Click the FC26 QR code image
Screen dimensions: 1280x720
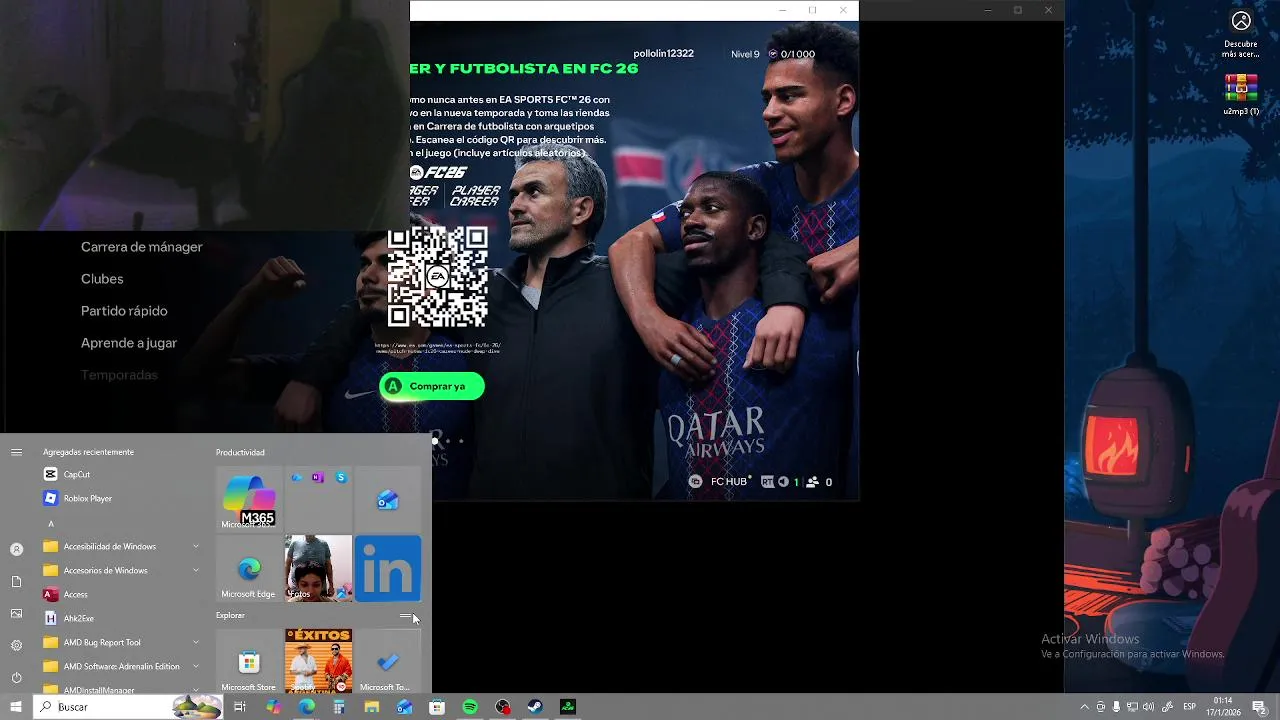point(437,277)
